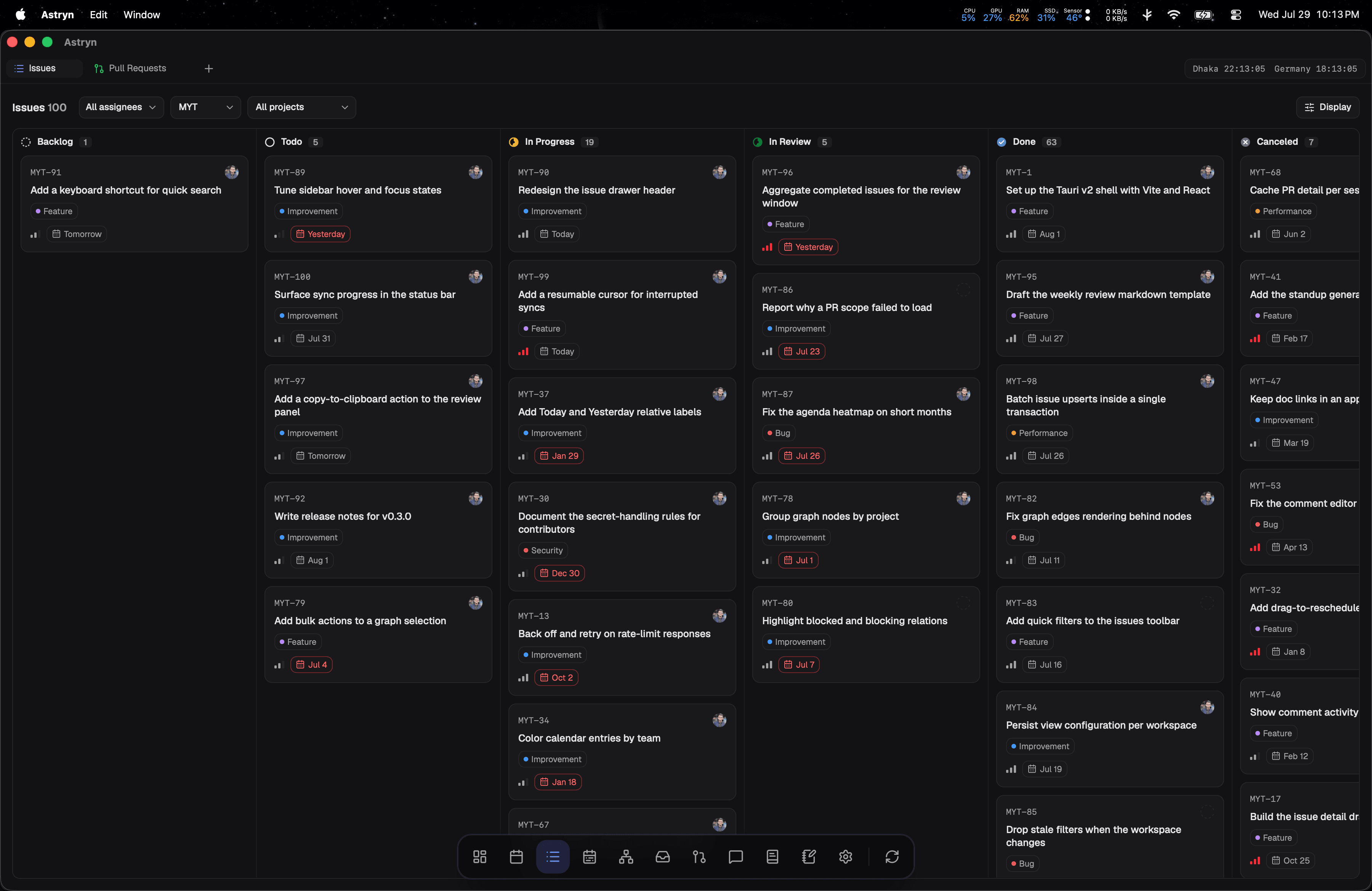The width and height of the screenshot is (1372, 891).
Task: Open the docs book icon in dock
Action: [x=773, y=857]
